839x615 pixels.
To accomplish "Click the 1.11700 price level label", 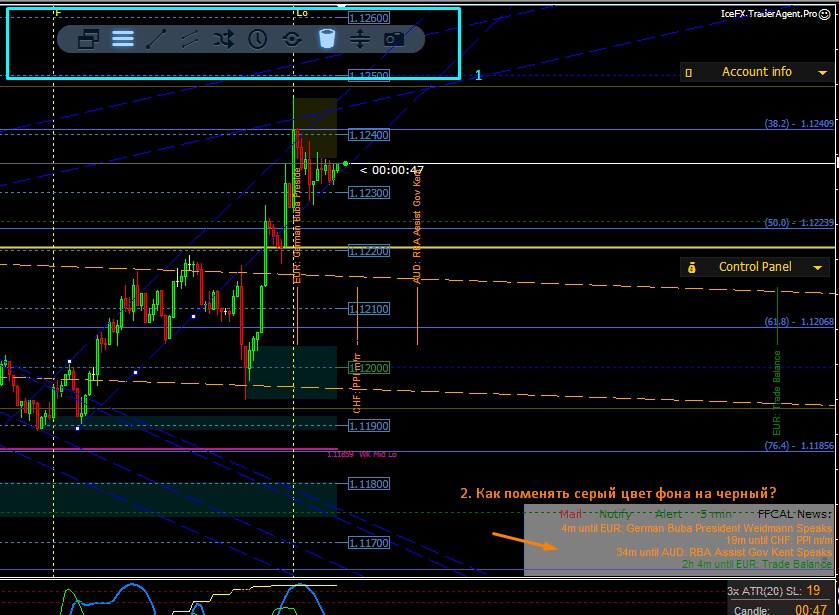I will 369,543.
